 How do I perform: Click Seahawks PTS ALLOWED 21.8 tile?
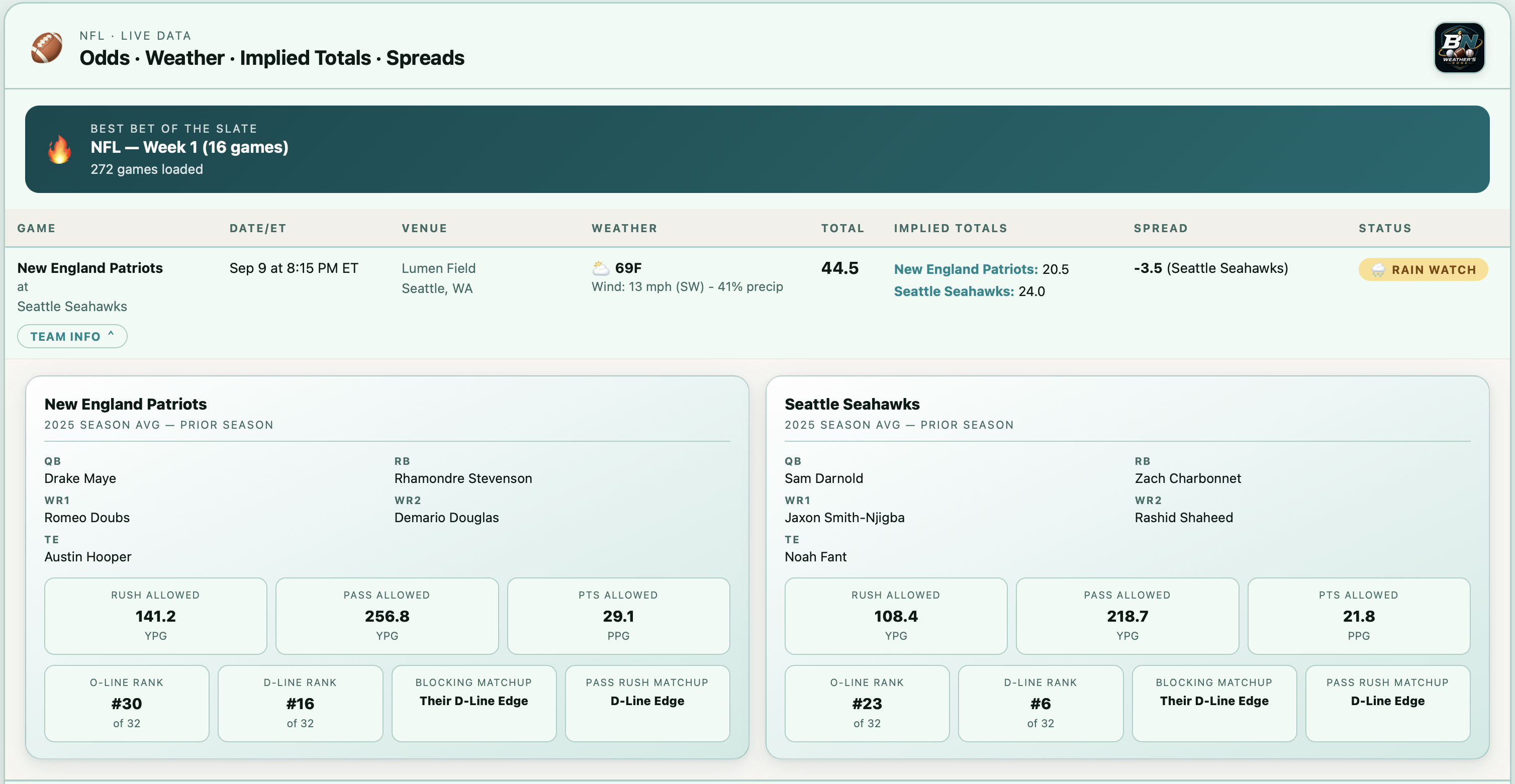pos(1359,616)
